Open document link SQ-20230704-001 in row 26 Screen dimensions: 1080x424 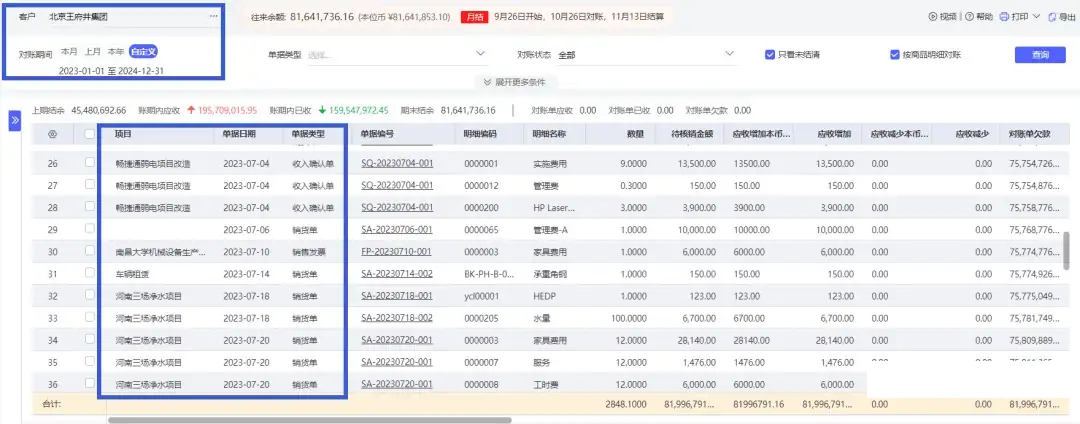[397, 164]
